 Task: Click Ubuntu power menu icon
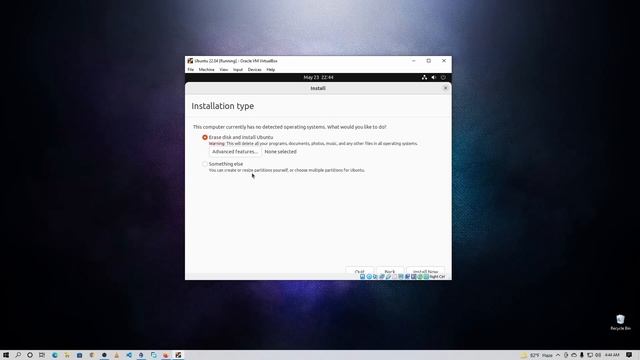point(443,78)
